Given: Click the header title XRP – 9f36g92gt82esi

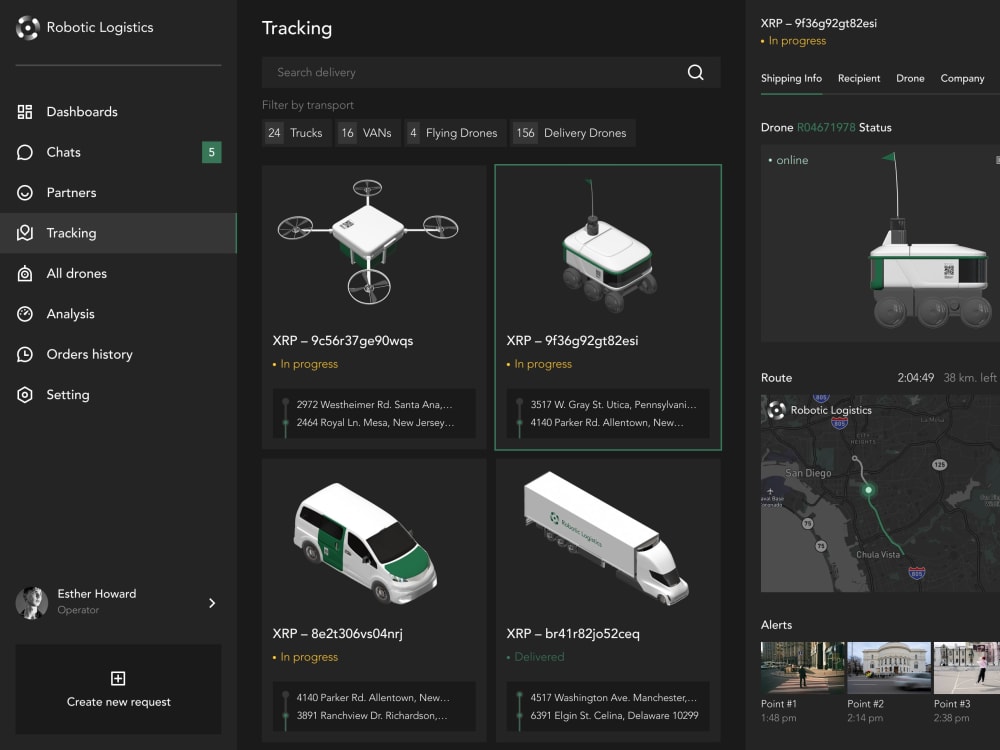Looking at the screenshot, I should (818, 23).
